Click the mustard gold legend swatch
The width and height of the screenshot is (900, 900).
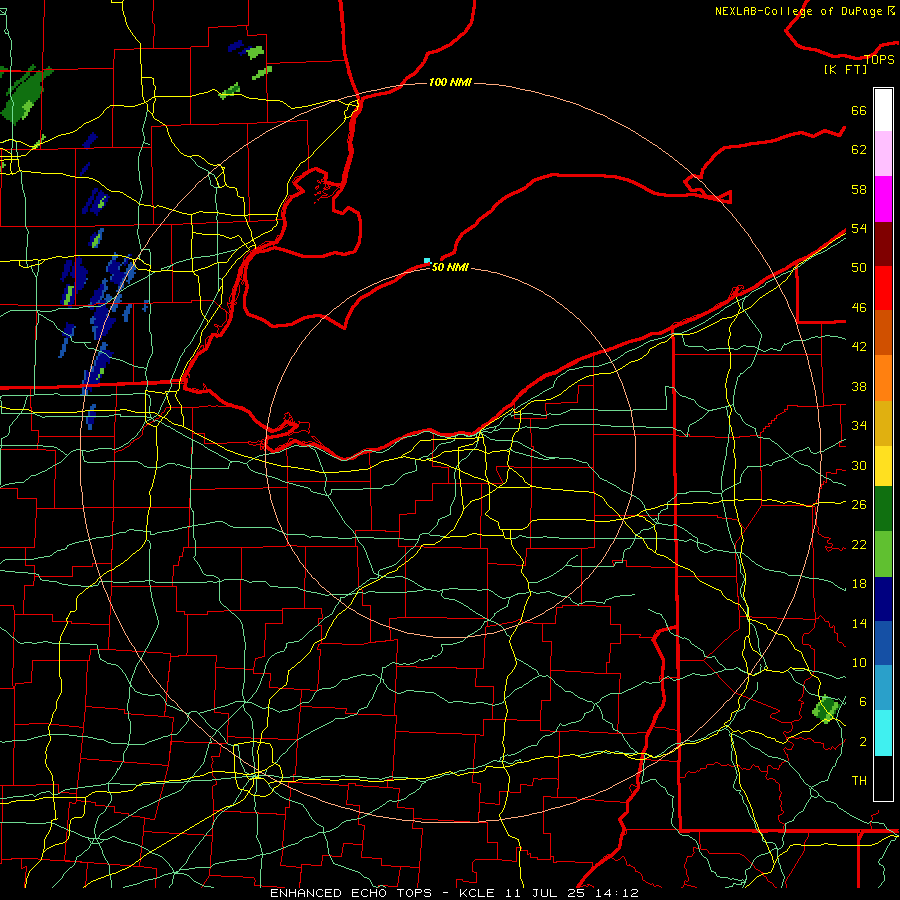(x=883, y=423)
